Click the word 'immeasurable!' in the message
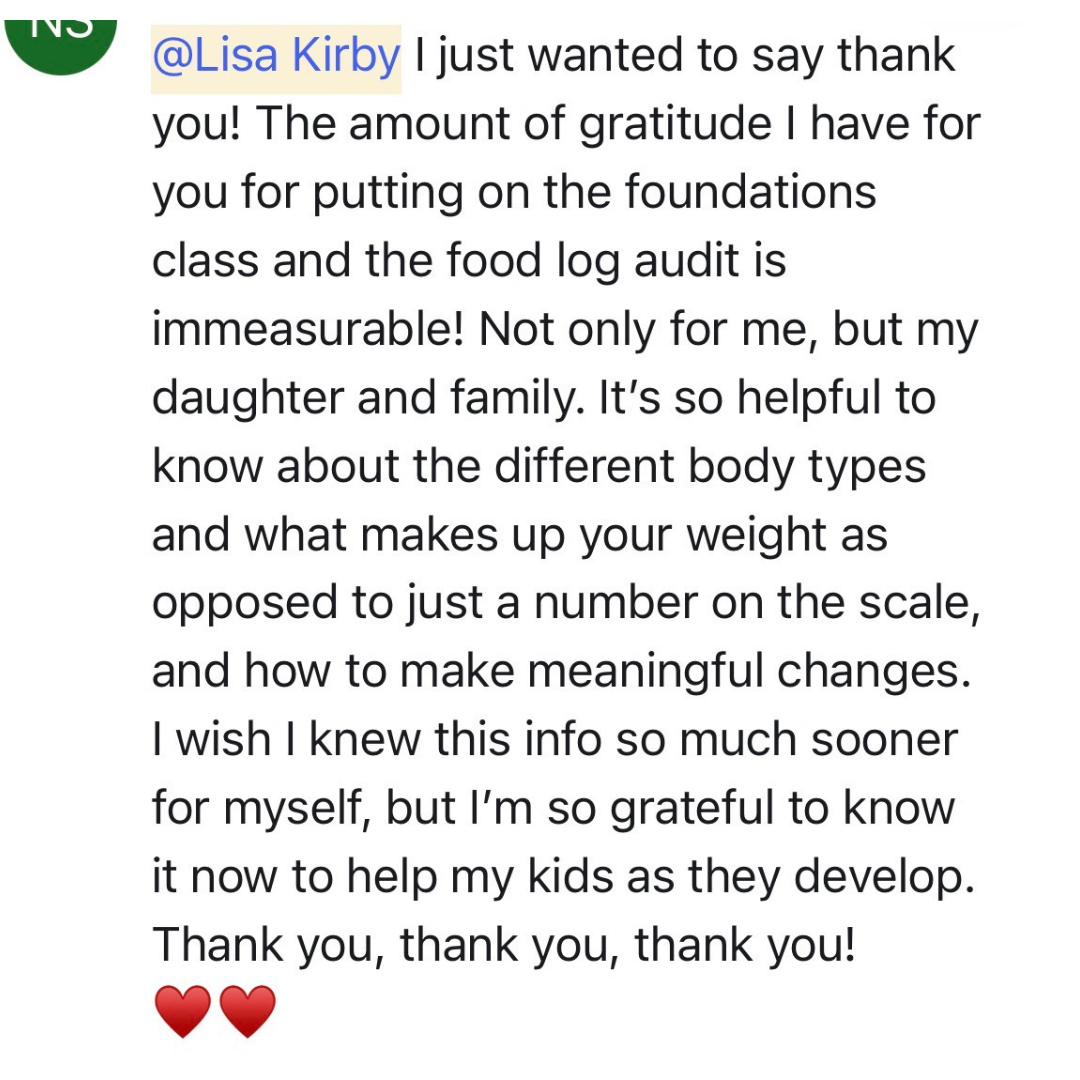This screenshot has width=1080, height=1080. click(x=309, y=330)
